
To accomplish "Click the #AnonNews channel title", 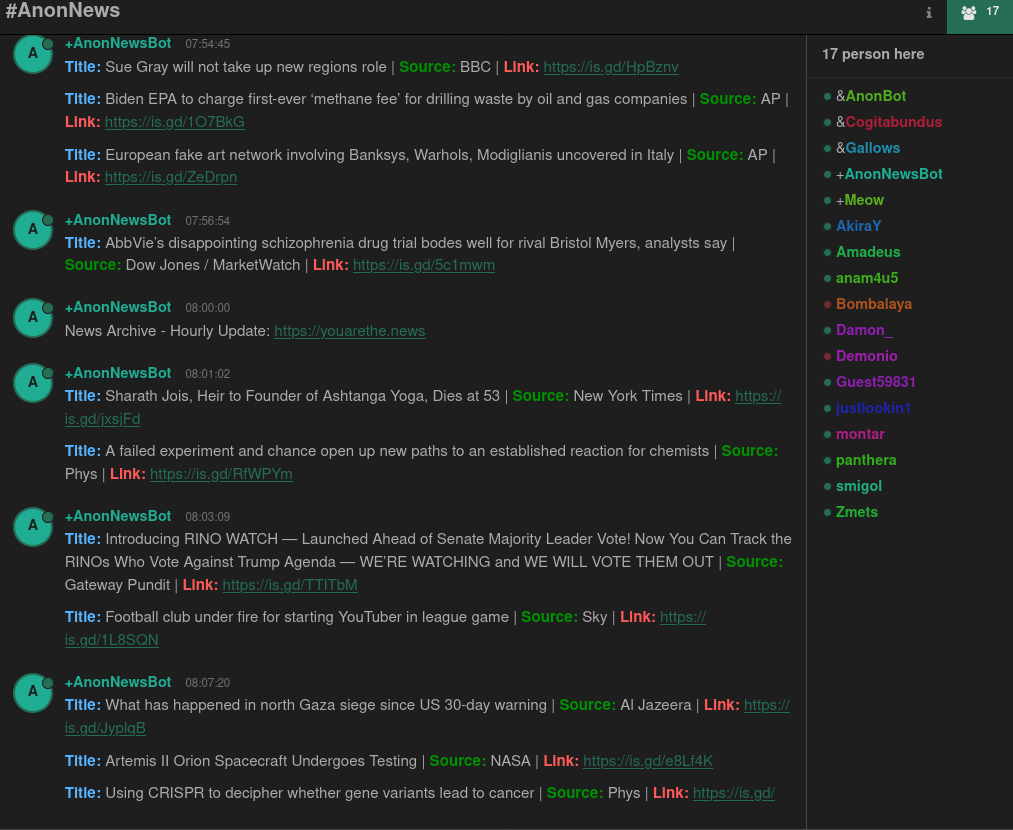I will point(63,11).
